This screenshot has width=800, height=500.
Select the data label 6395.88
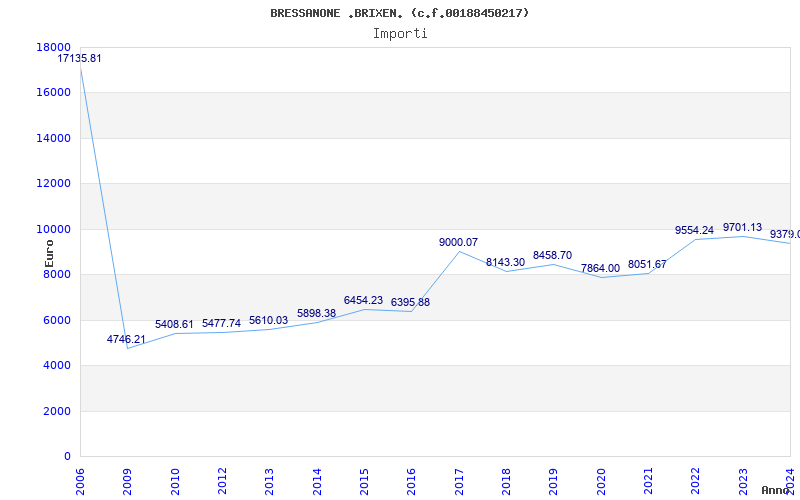[410, 303]
